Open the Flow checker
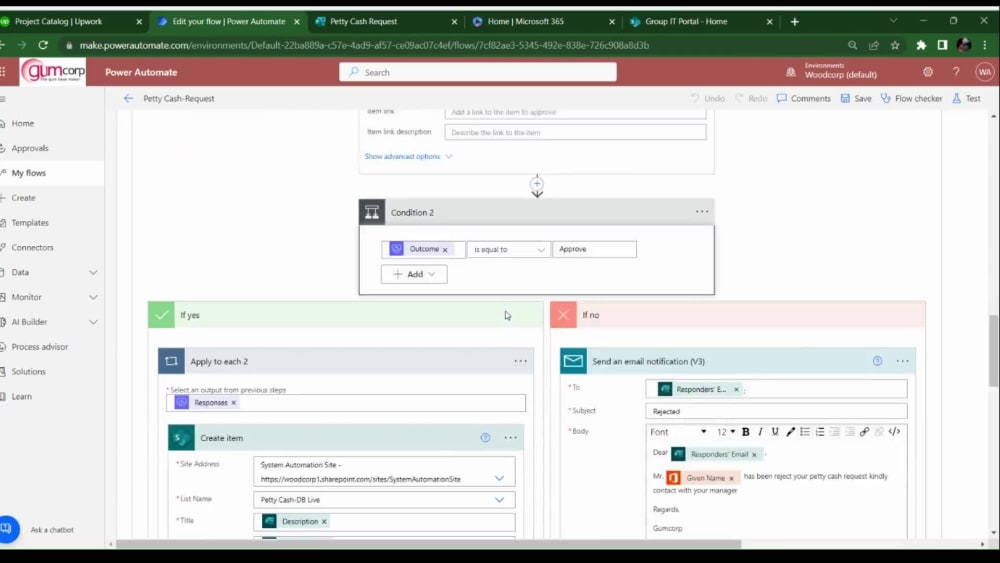The height and width of the screenshot is (563, 1000). click(911, 98)
